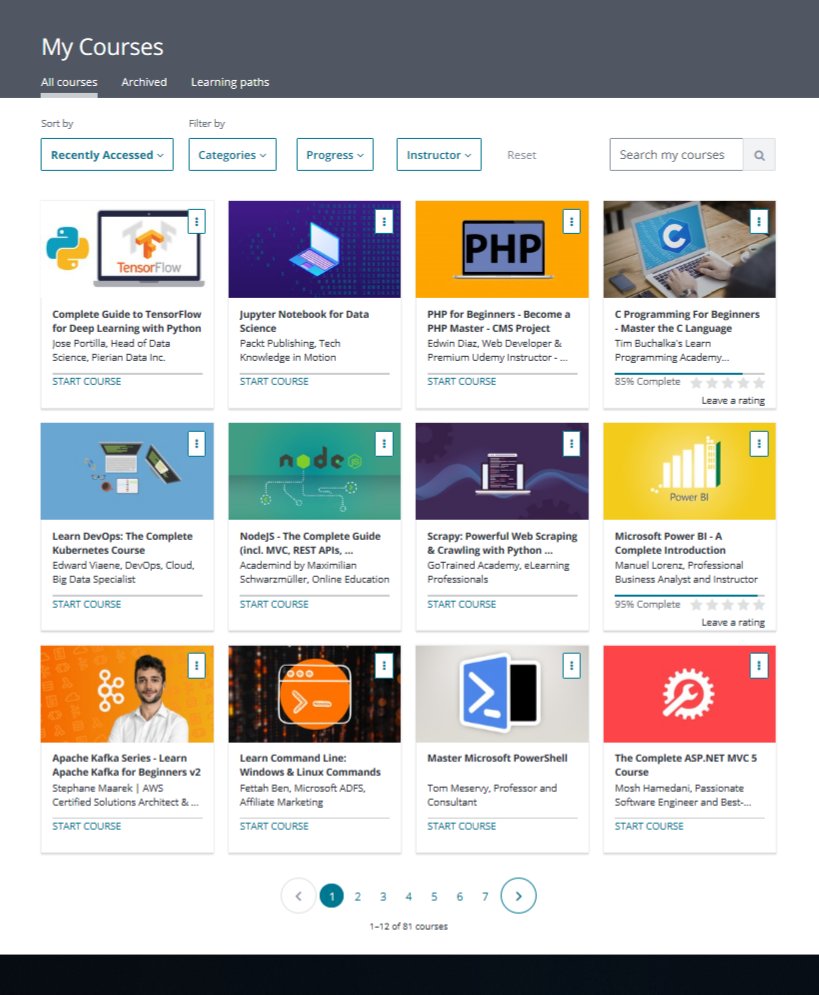Go to page 5 of courses
The image size is (819, 995).
(434, 897)
